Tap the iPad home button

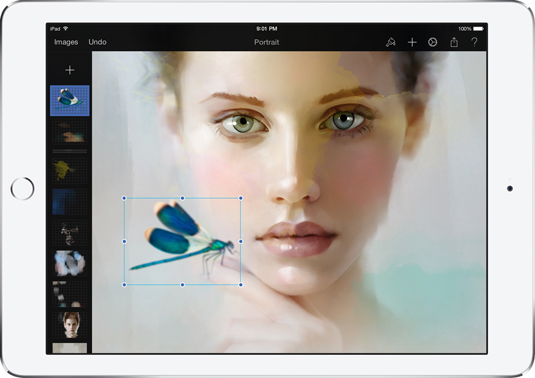(x=23, y=188)
